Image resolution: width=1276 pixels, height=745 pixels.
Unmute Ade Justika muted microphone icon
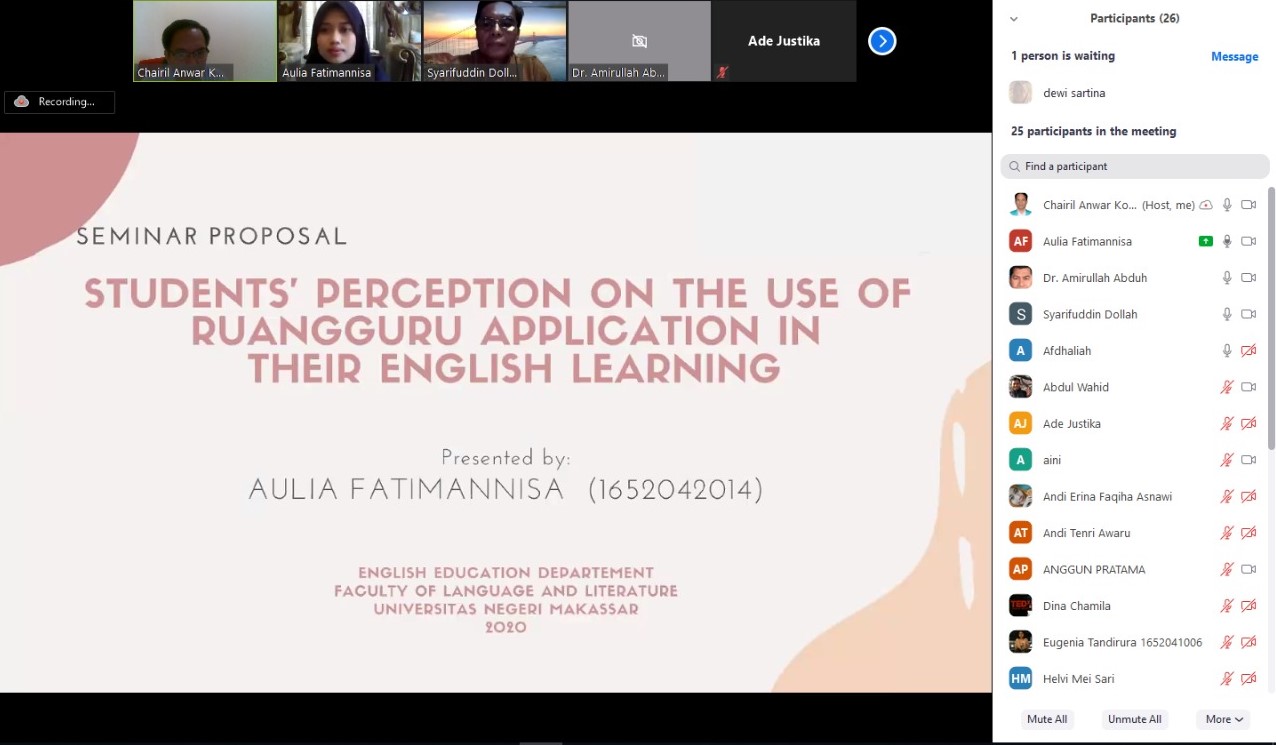coord(1227,424)
